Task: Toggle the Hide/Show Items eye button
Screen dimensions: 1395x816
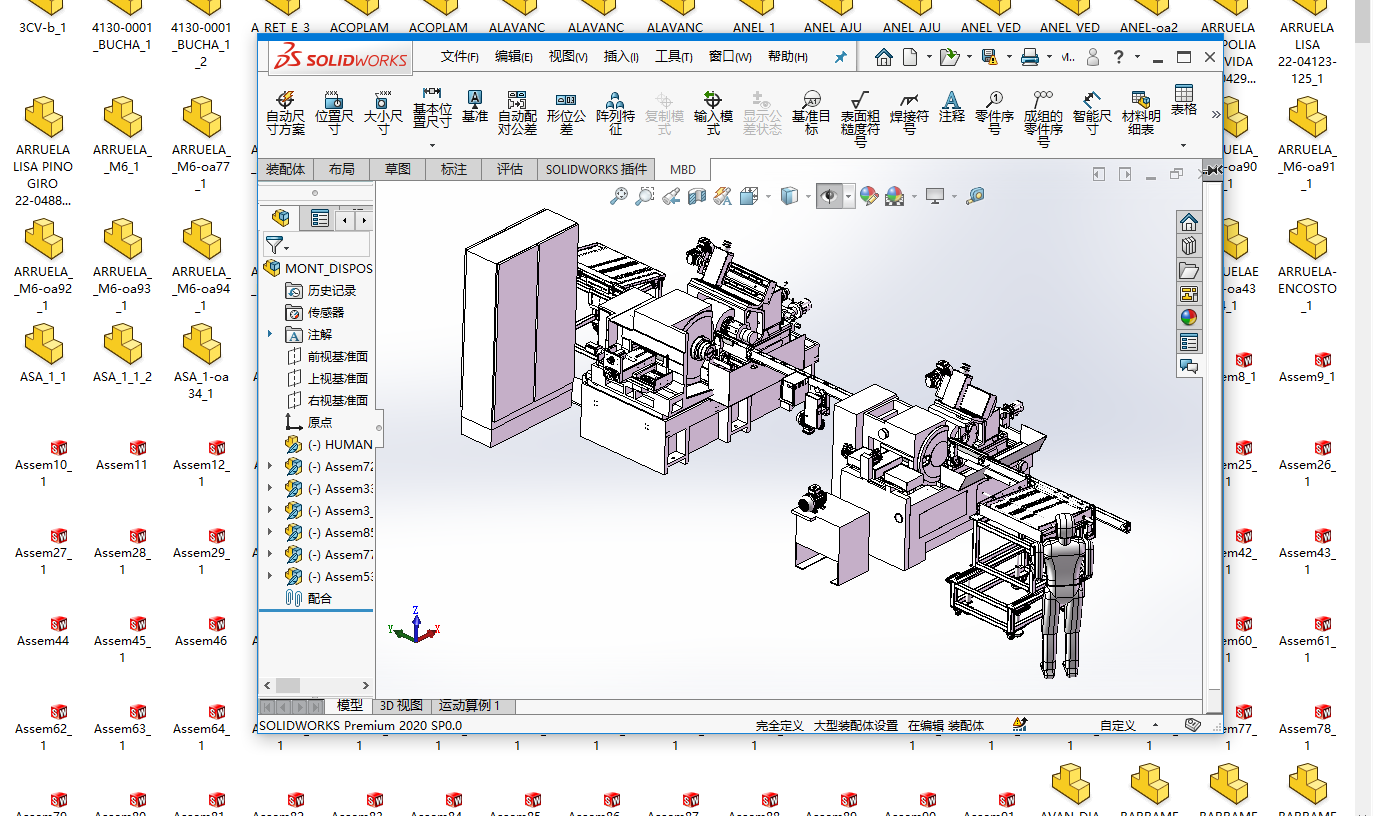Action: 828,197
